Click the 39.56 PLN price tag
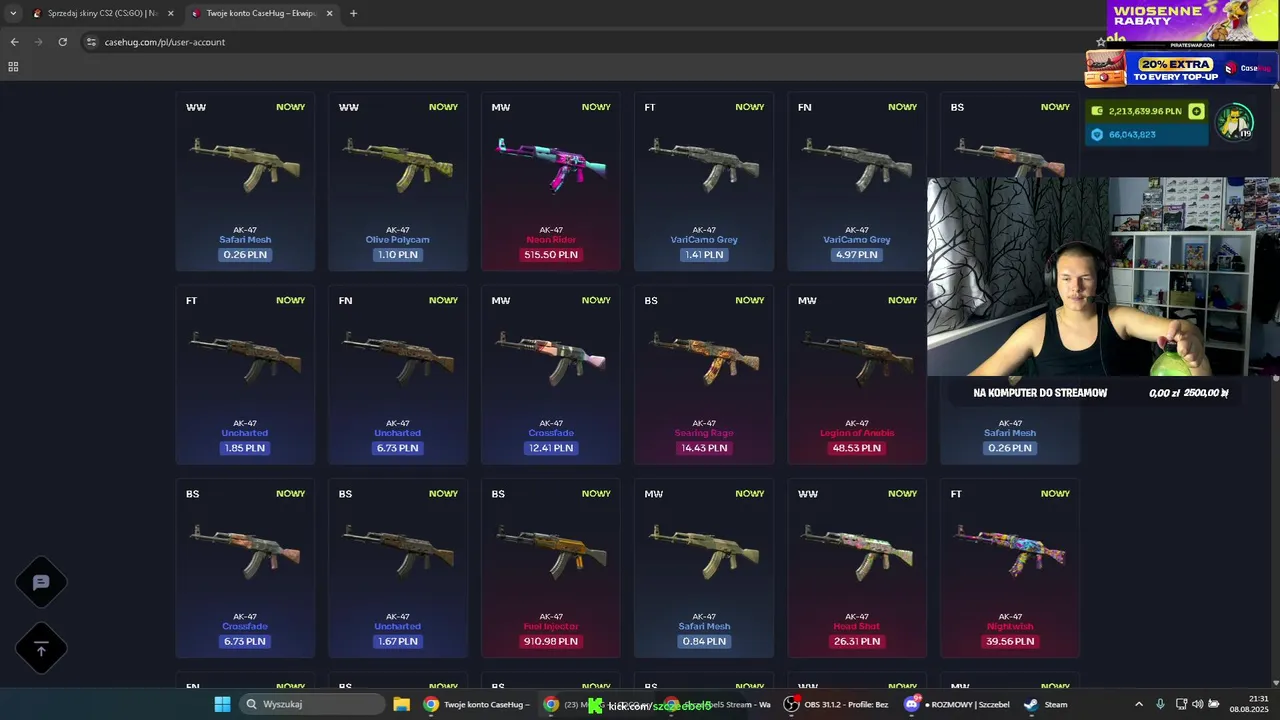 (x=1010, y=642)
